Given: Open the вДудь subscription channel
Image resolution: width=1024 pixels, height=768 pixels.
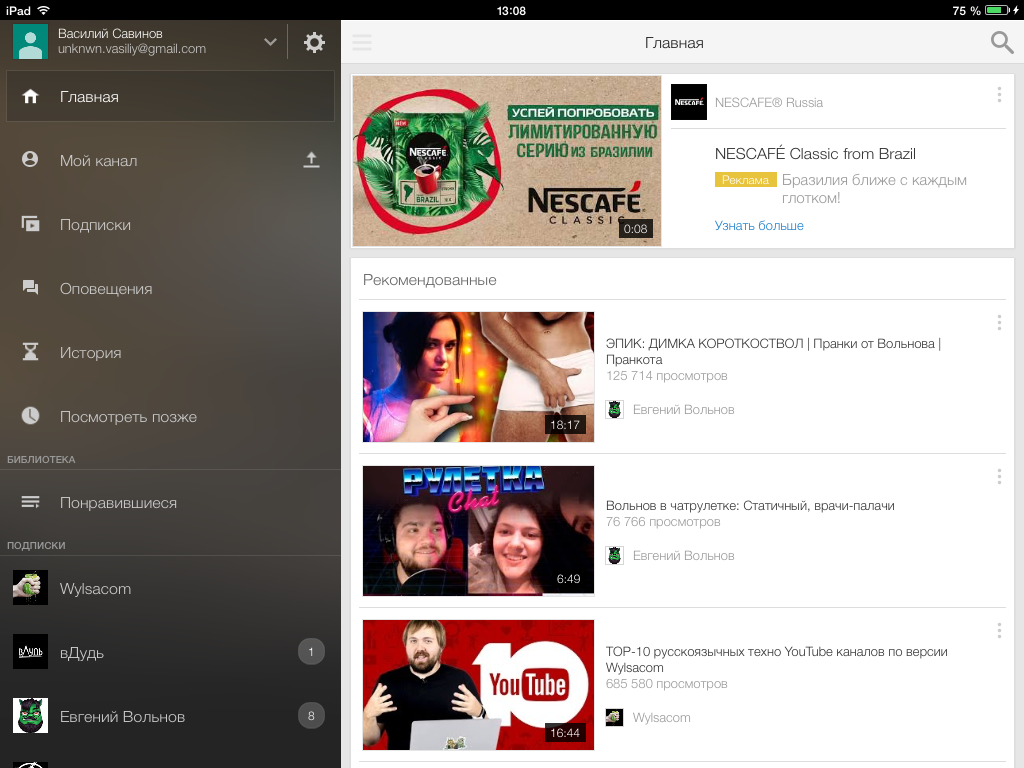Looking at the screenshot, I should tap(170, 652).
